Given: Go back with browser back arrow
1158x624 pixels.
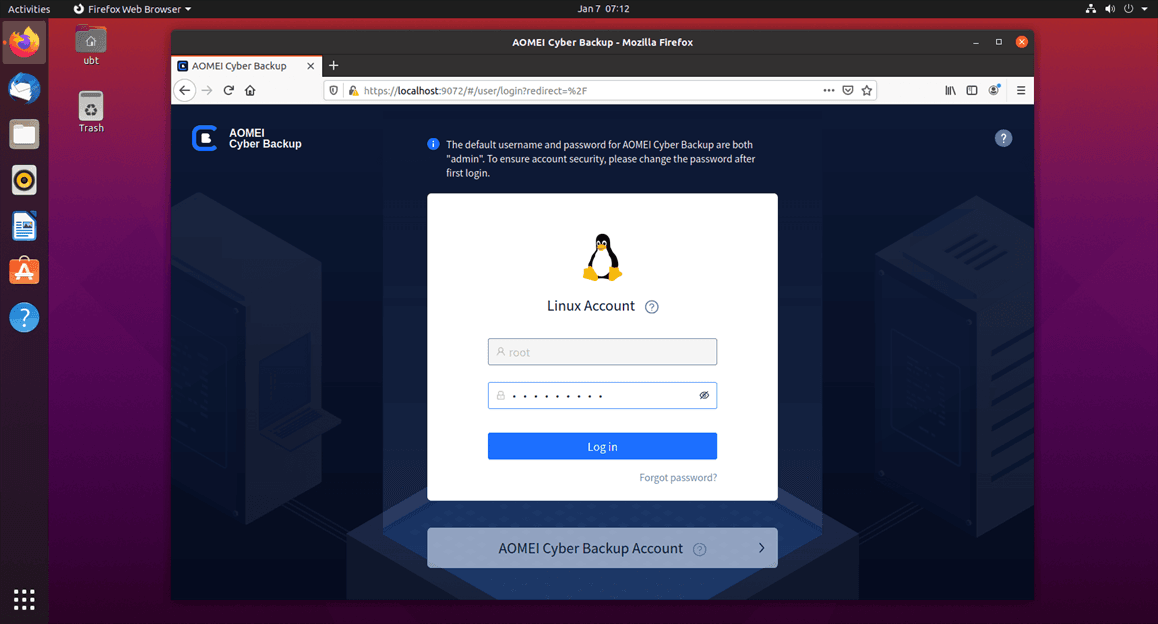Looking at the screenshot, I should [185, 90].
